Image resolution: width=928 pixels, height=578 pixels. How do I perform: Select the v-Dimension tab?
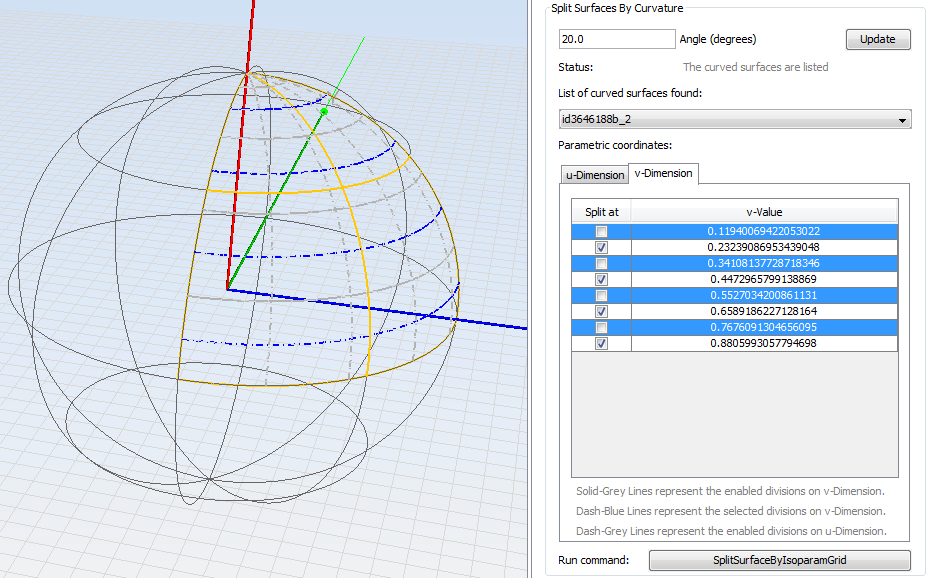point(664,174)
